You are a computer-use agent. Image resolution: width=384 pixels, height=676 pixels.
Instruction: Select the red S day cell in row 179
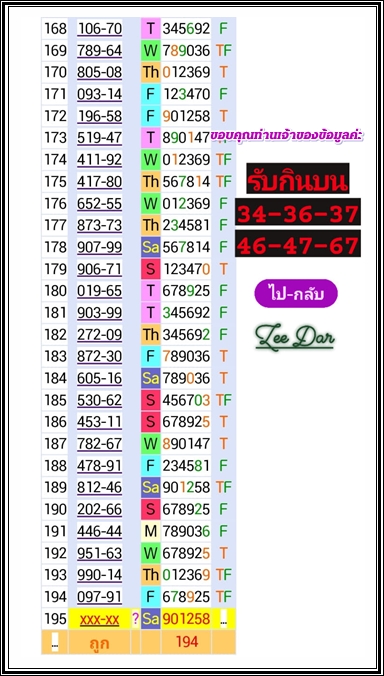(x=150, y=269)
